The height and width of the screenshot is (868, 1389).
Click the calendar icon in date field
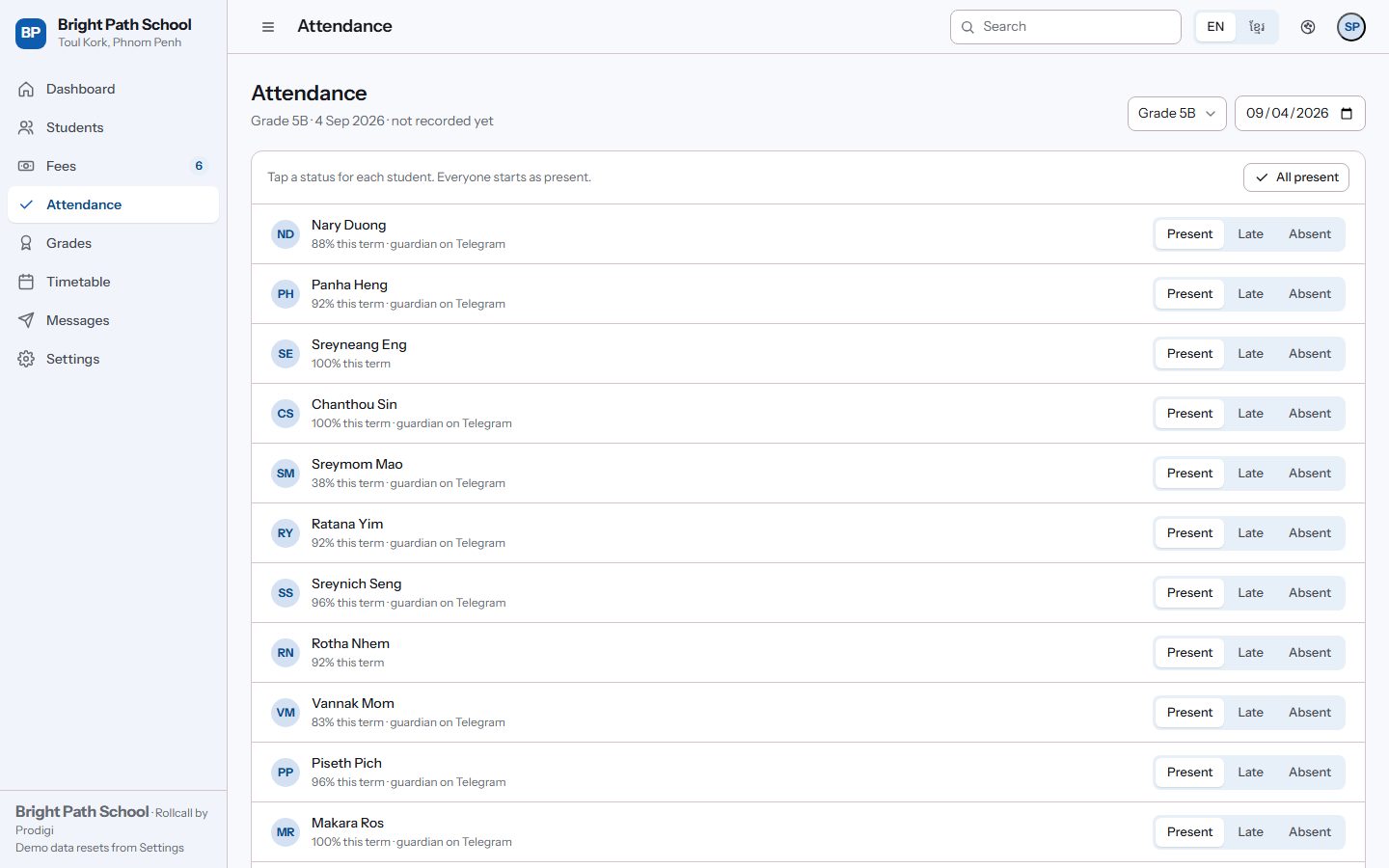(x=1347, y=114)
